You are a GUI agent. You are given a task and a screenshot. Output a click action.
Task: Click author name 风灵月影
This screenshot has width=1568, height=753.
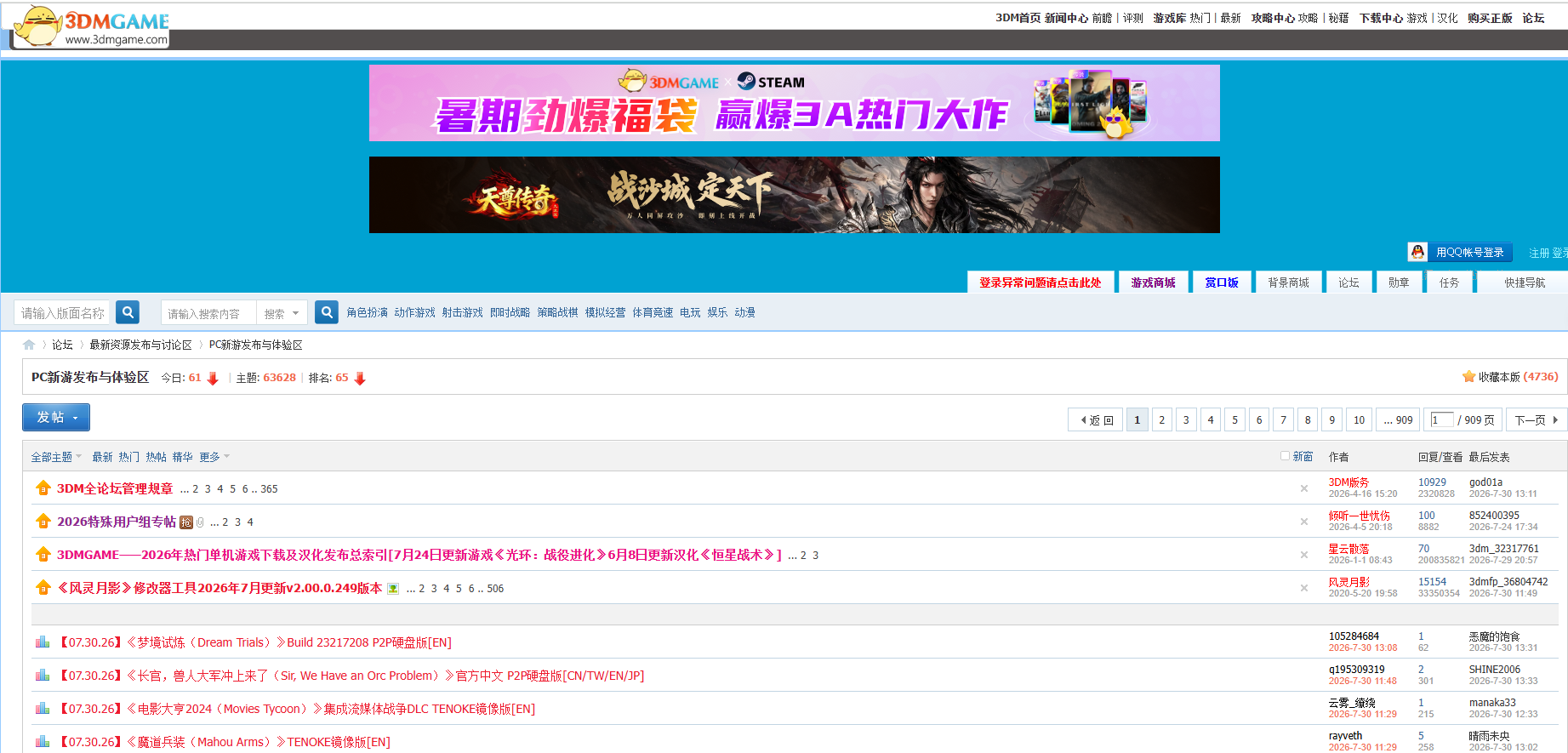[x=1348, y=582]
